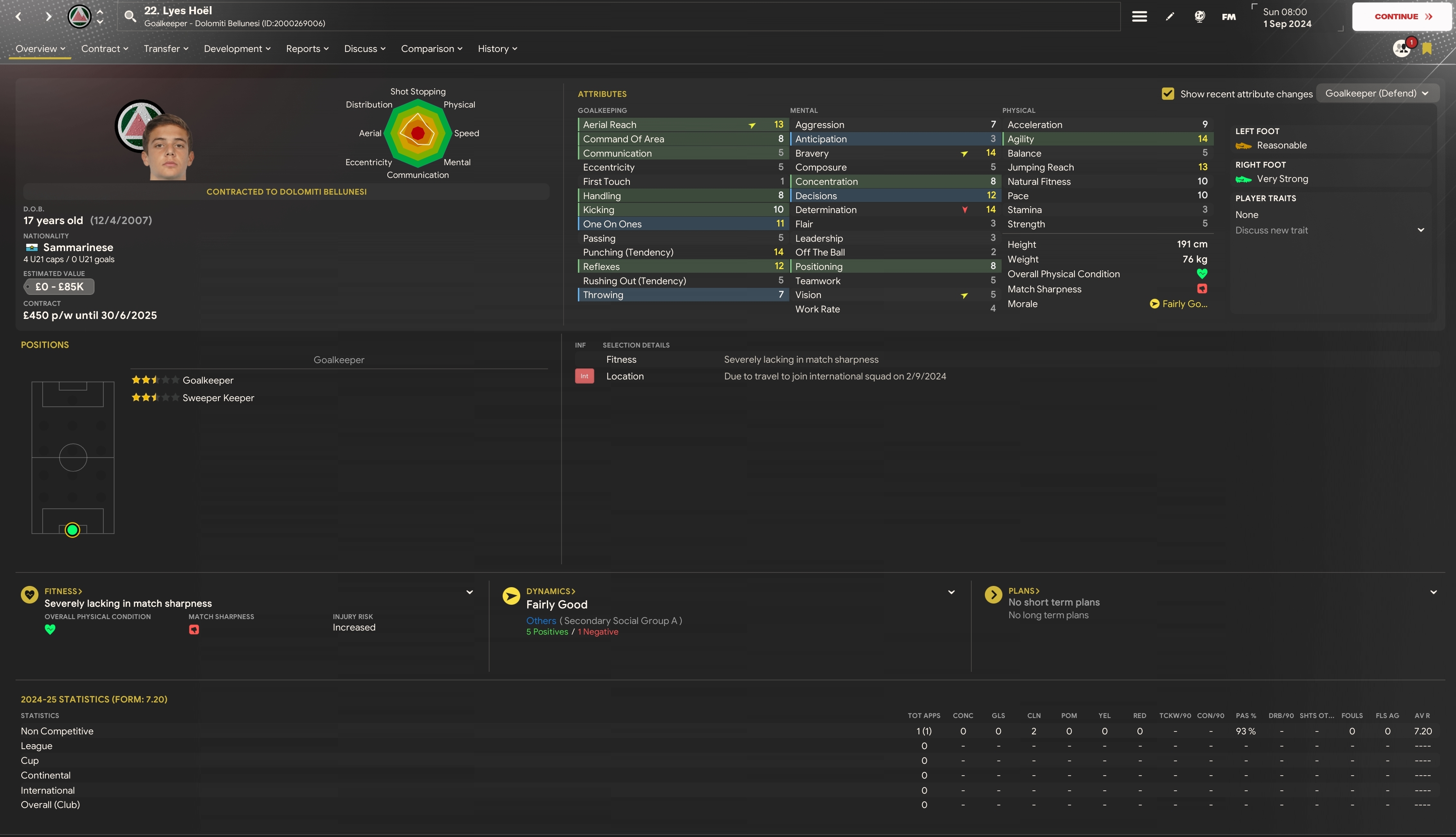This screenshot has width=1456, height=837.
Task: Expand the Dynamics panel chevron
Action: [x=951, y=592]
